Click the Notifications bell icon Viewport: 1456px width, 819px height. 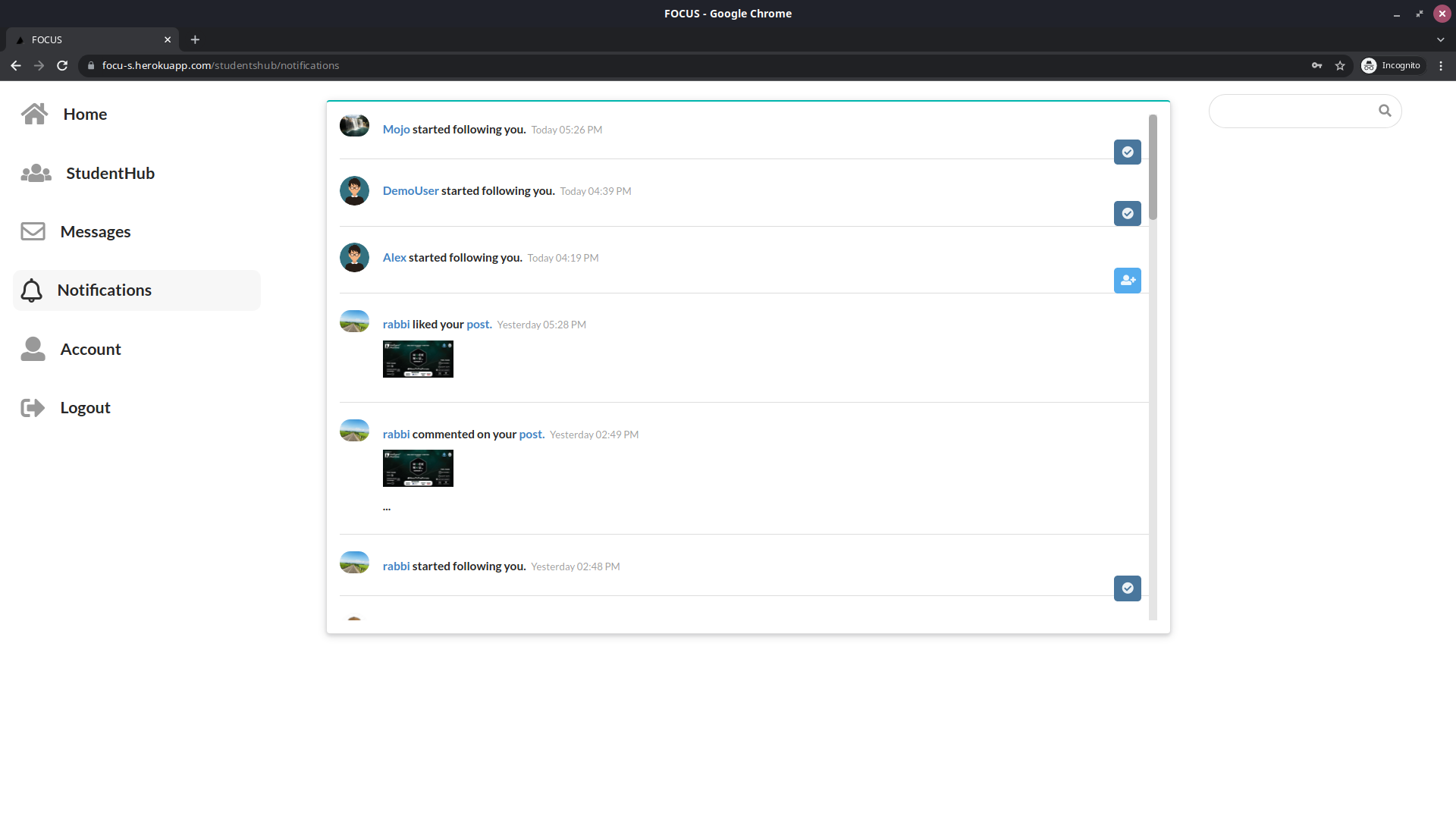[x=31, y=290]
